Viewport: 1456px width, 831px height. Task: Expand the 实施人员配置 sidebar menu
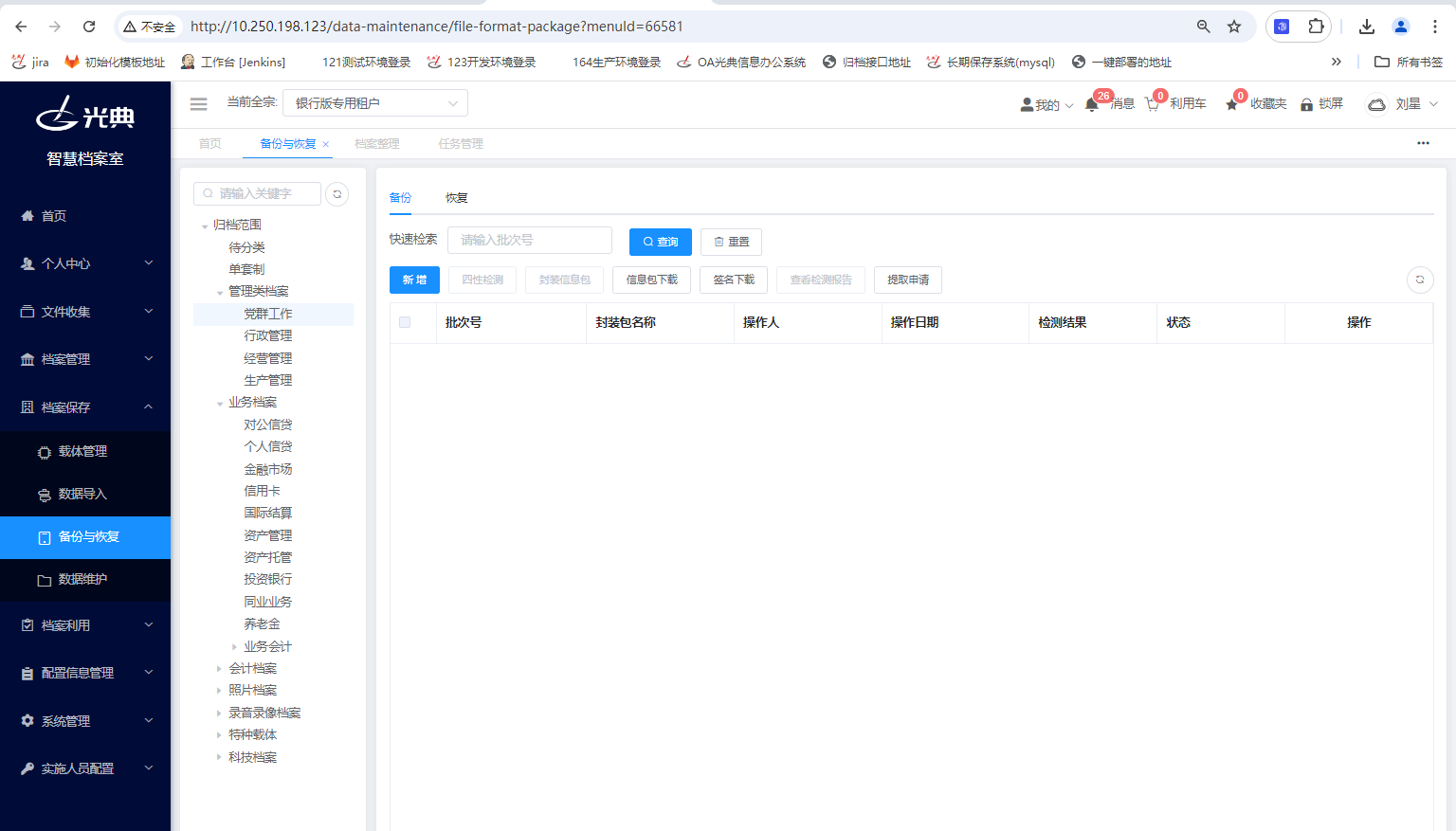(85, 768)
